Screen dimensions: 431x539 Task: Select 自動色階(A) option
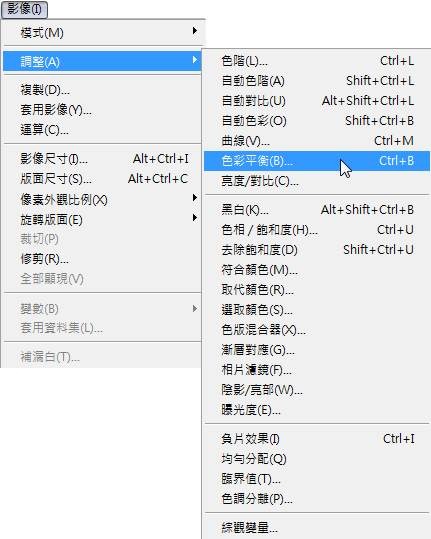click(x=317, y=81)
